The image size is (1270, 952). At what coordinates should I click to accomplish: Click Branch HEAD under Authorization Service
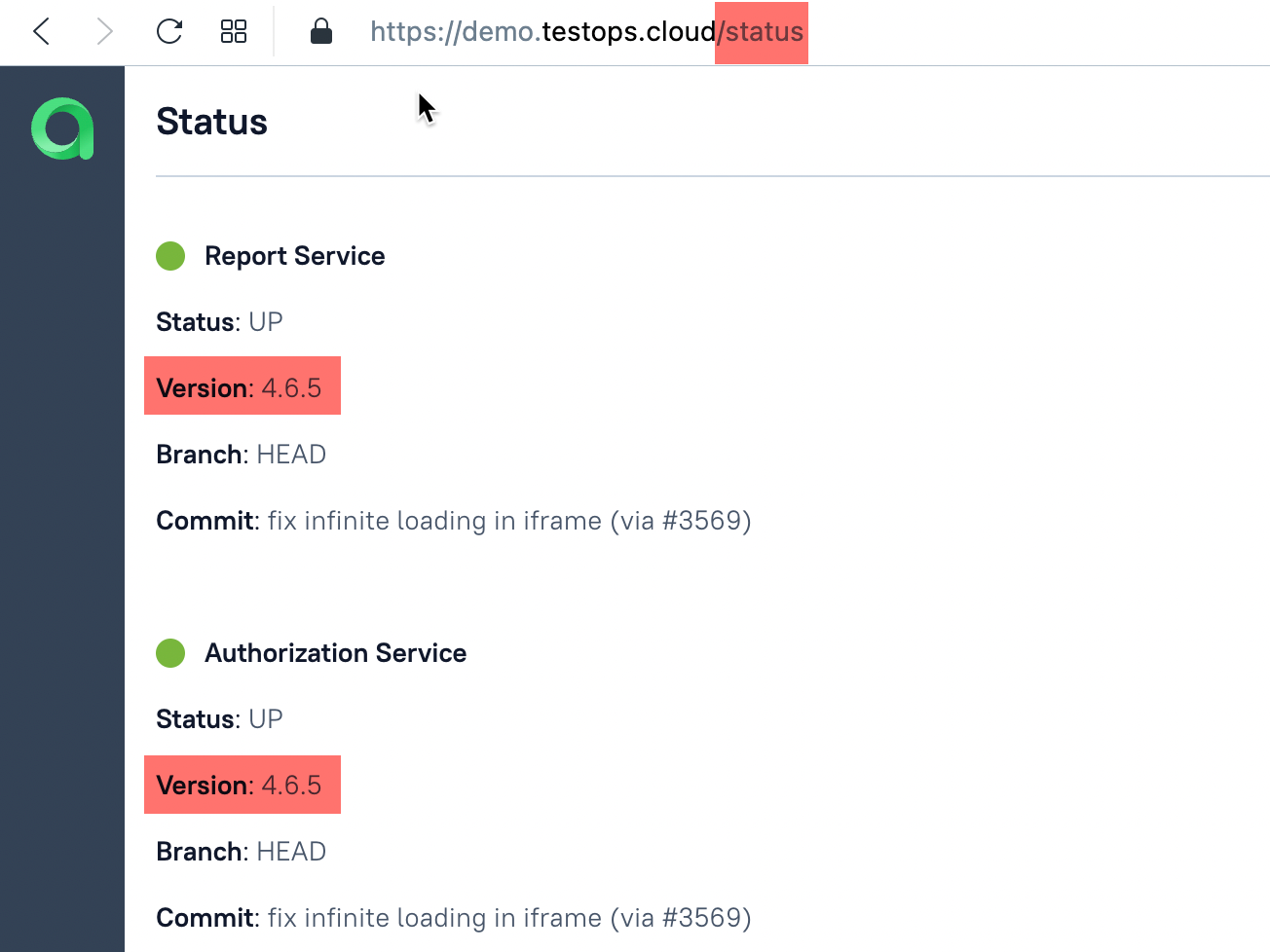[x=241, y=852]
